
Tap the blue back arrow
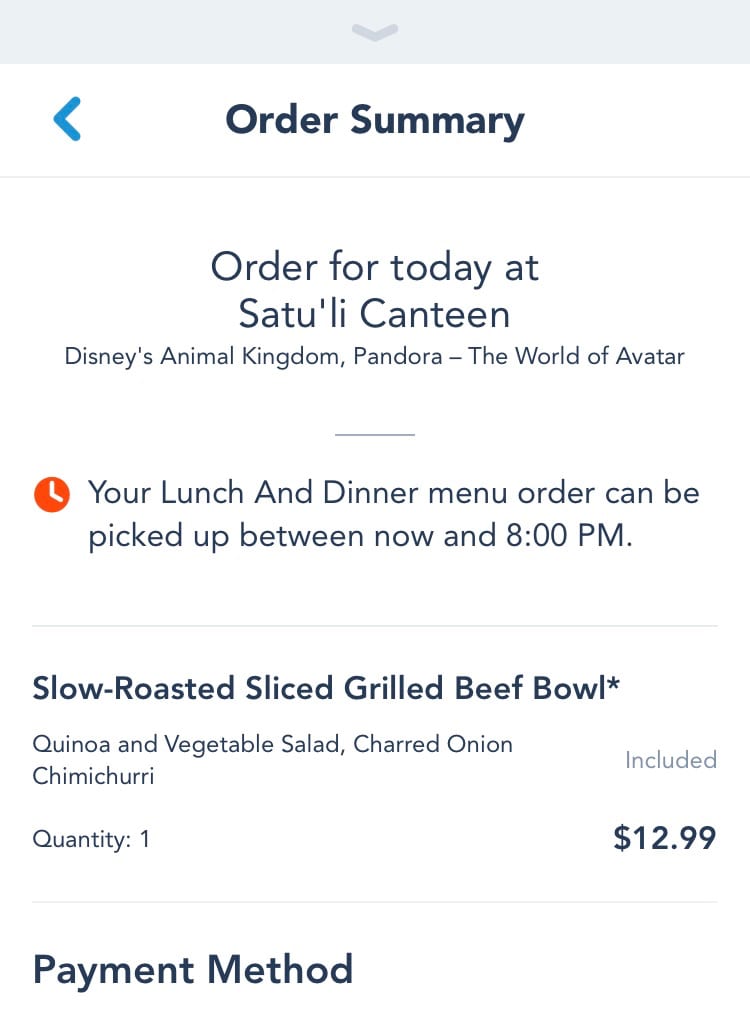67,119
